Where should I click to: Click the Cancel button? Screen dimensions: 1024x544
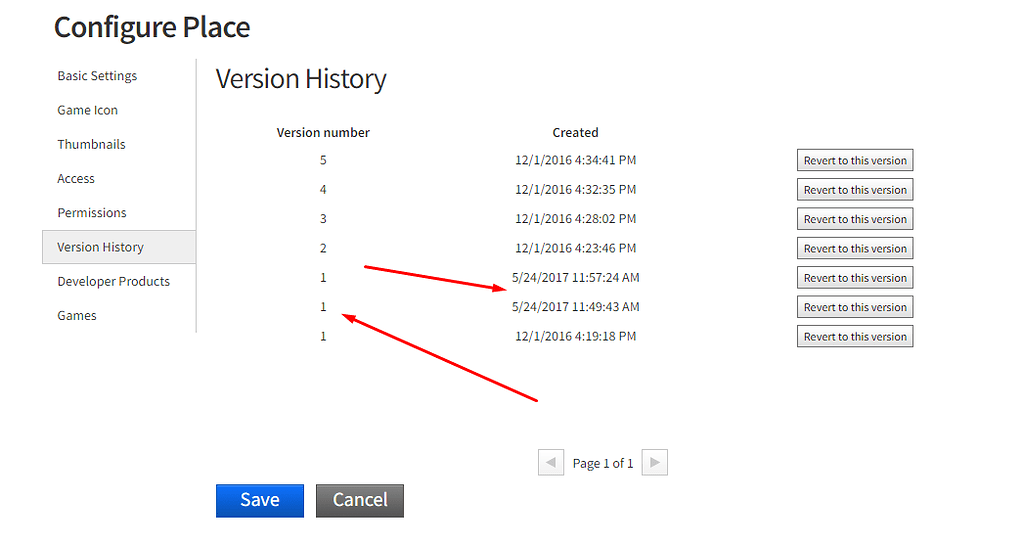(x=360, y=500)
